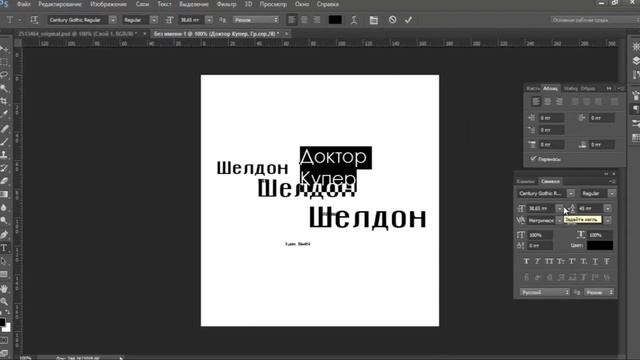Image resolution: width=640 pixels, height=360 pixels.
Task: Center text in options bar
Action: pos(304,20)
